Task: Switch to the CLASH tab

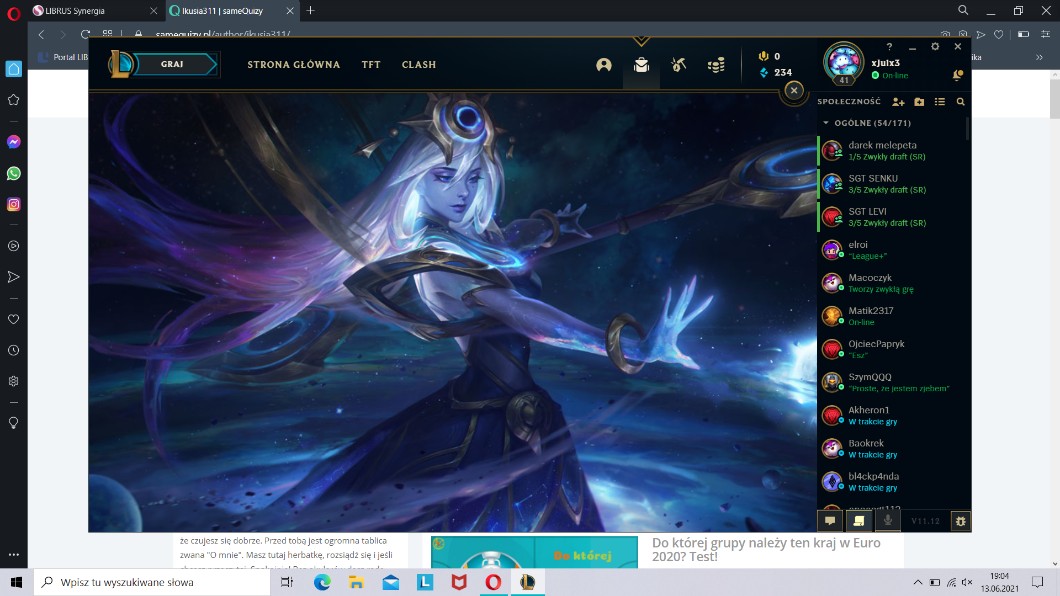Action: click(x=418, y=65)
